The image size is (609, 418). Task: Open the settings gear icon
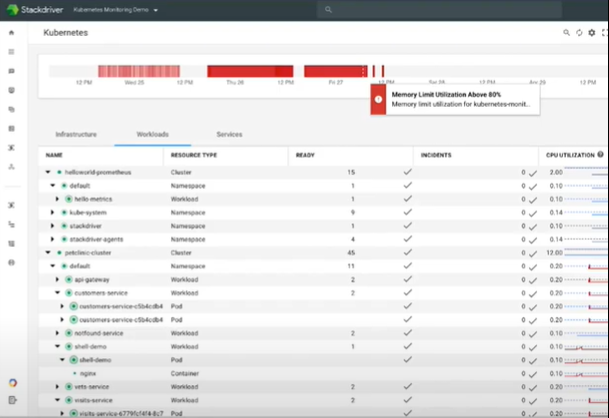[592, 33]
